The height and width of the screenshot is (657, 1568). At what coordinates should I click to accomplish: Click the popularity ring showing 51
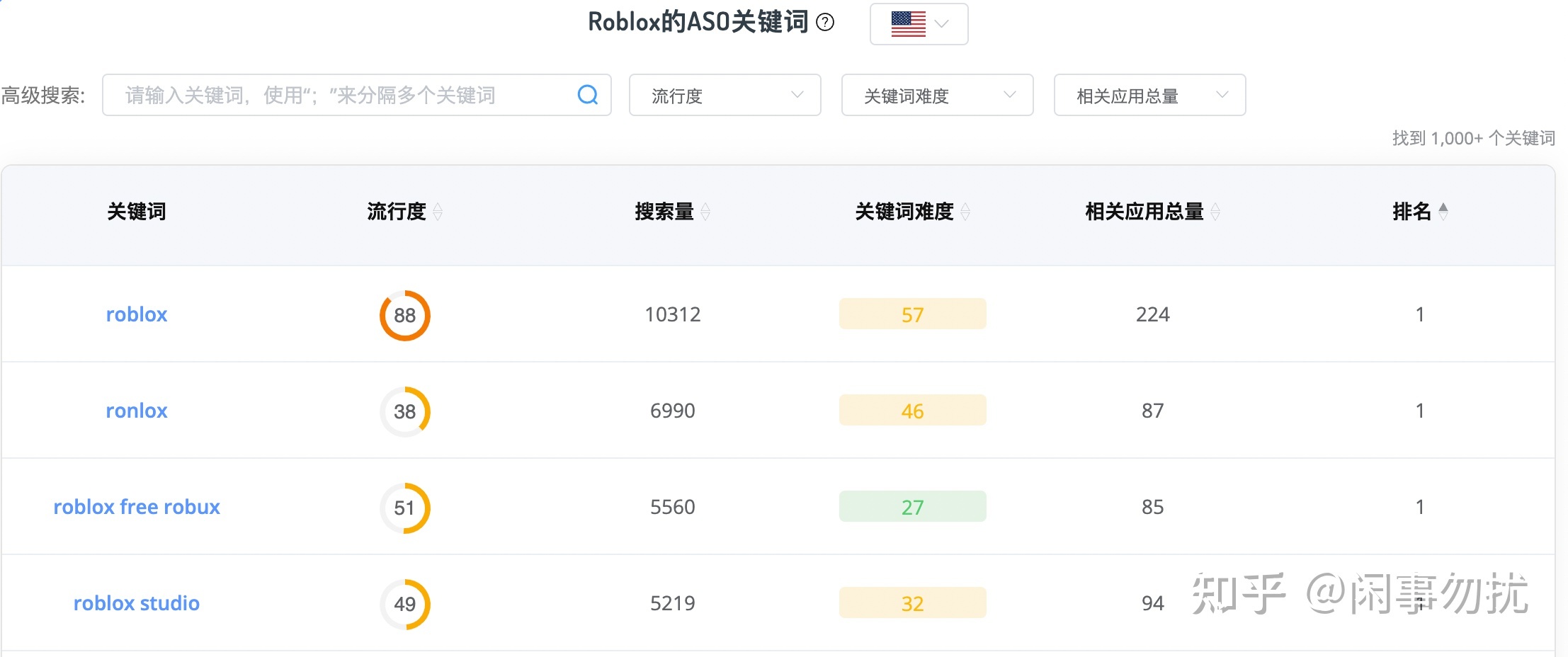[405, 508]
